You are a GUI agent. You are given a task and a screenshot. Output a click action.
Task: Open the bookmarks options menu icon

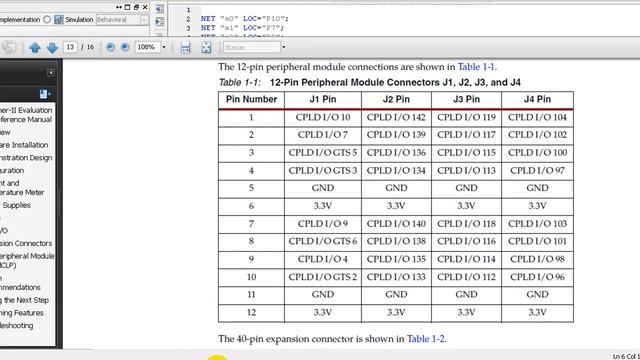click(x=44, y=94)
